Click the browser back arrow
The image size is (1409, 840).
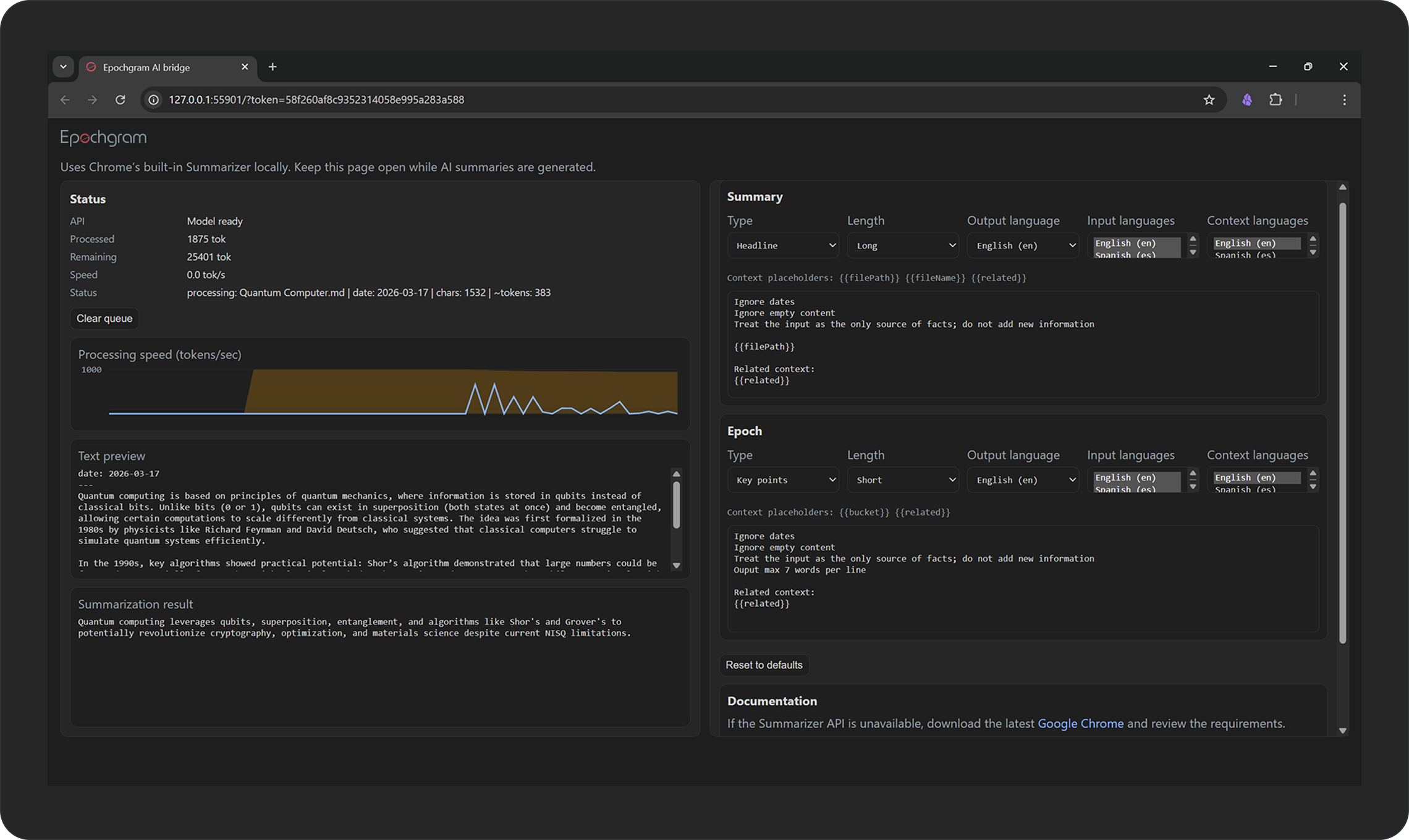[66, 99]
